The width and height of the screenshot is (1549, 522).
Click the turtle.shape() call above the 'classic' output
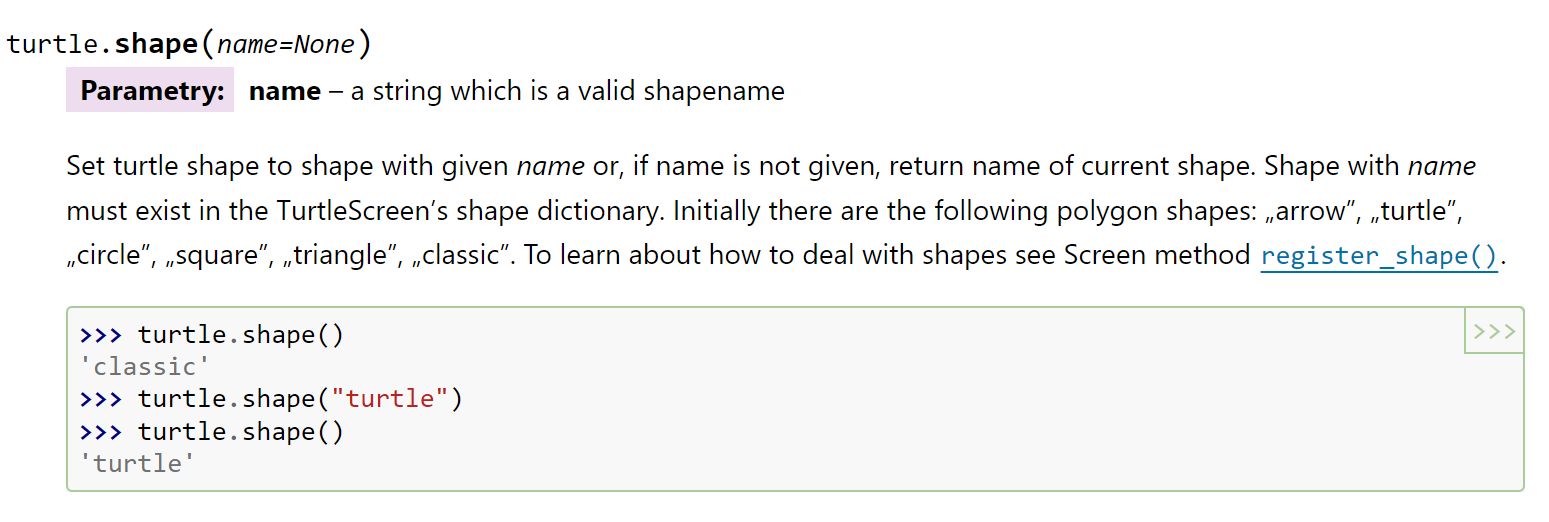[241, 334]
